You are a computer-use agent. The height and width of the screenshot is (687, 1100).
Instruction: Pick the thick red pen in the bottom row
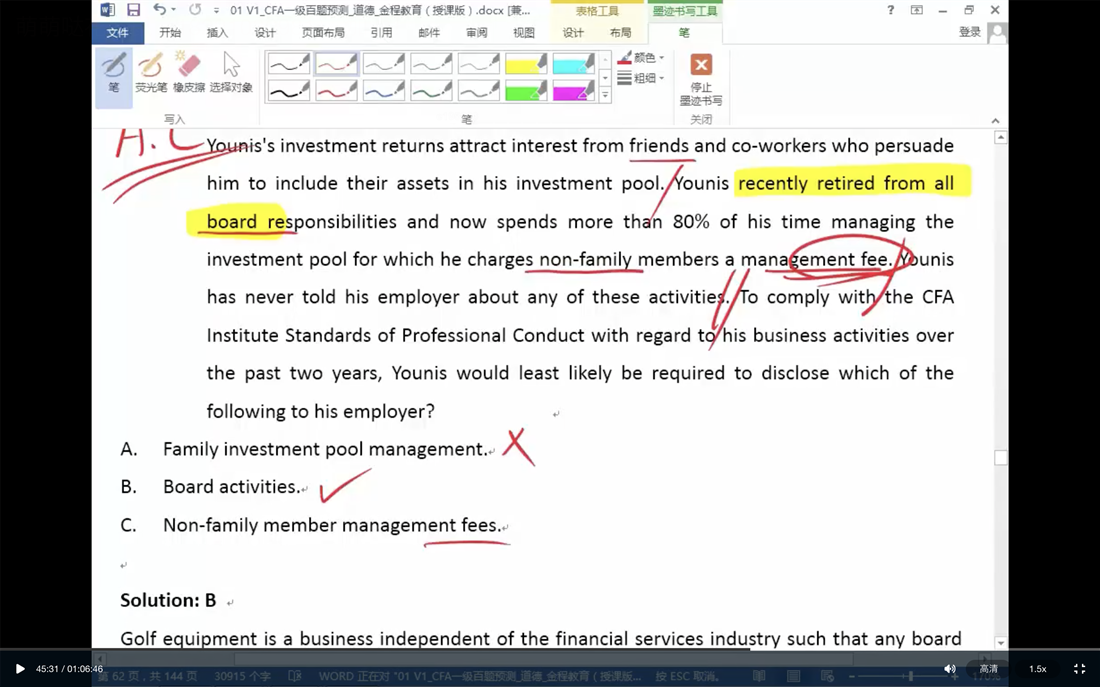tap(336, 91)
